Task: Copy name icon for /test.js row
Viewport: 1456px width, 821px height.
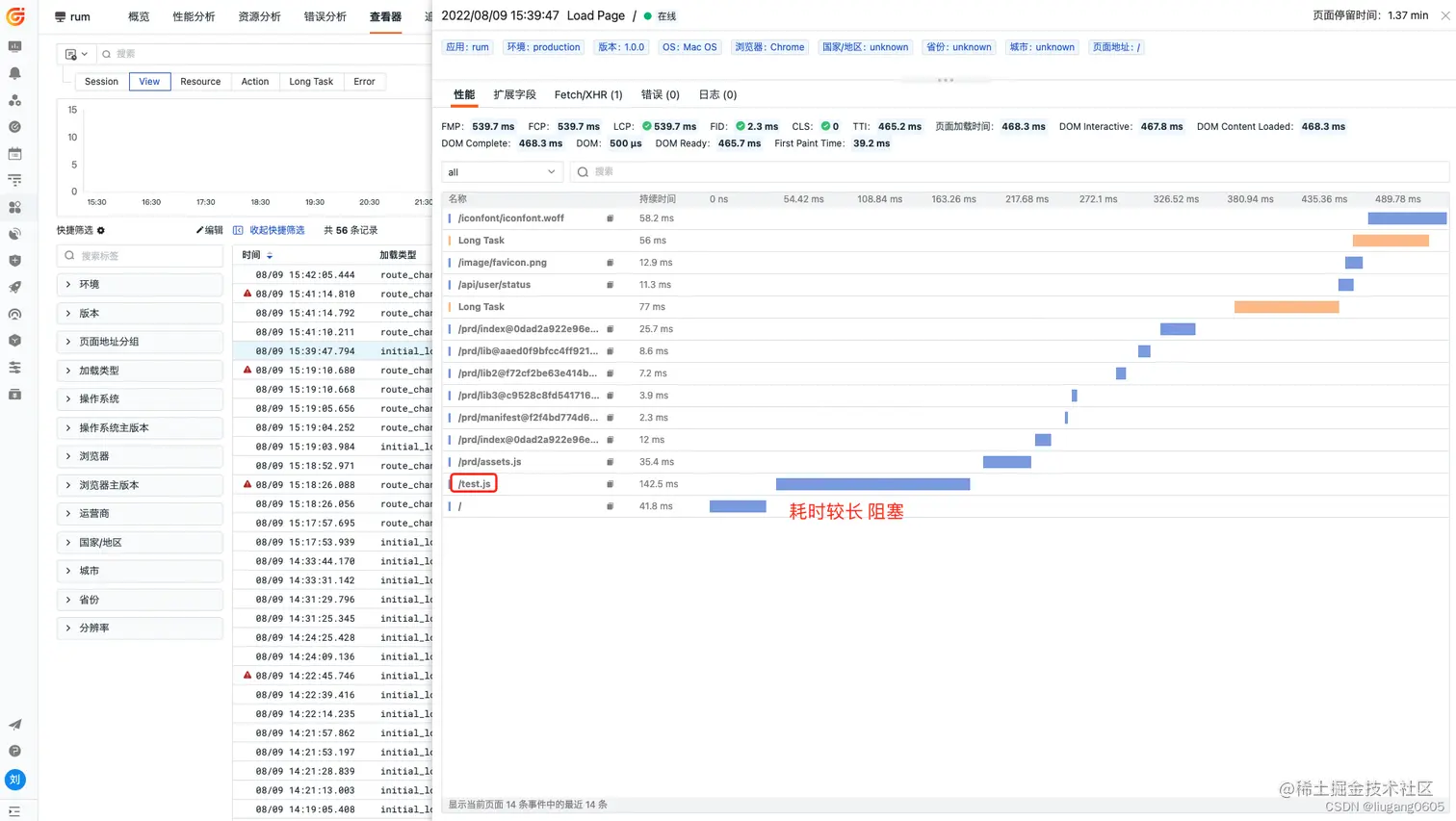Action: point(610,484)
